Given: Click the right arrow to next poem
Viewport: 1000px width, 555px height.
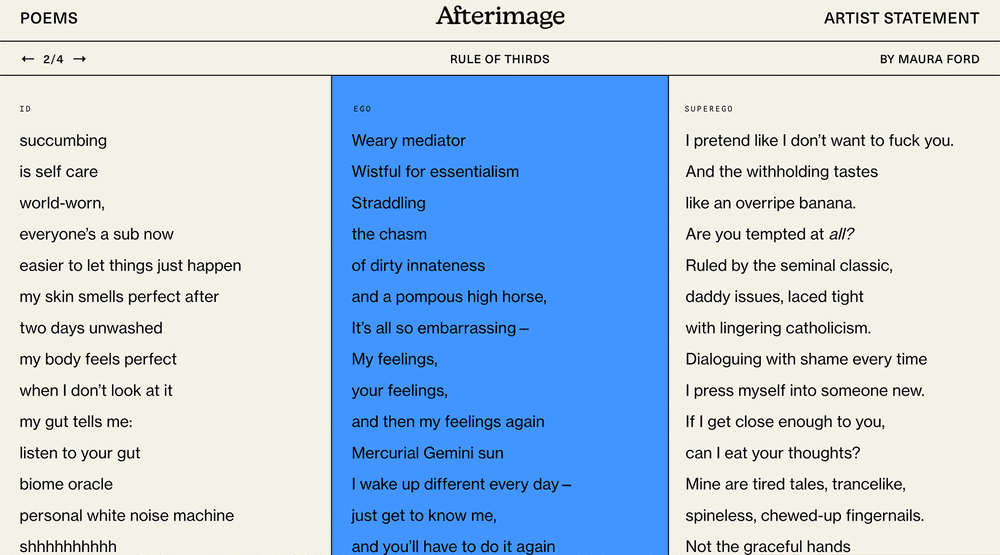Looking at the screenshot, I should click(x=80, y=59).
